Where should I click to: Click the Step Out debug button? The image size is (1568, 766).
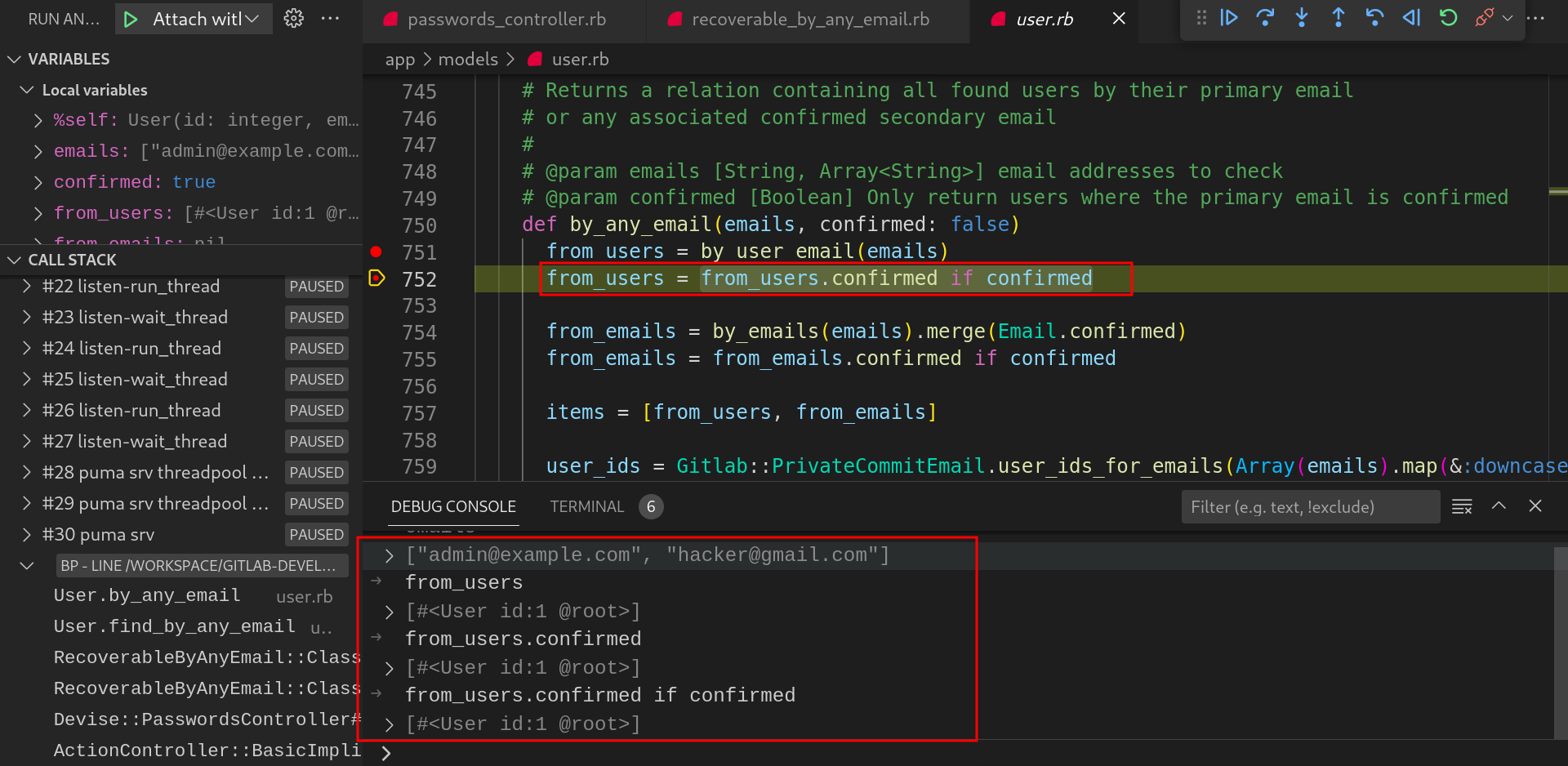[x=1339, y=18]
